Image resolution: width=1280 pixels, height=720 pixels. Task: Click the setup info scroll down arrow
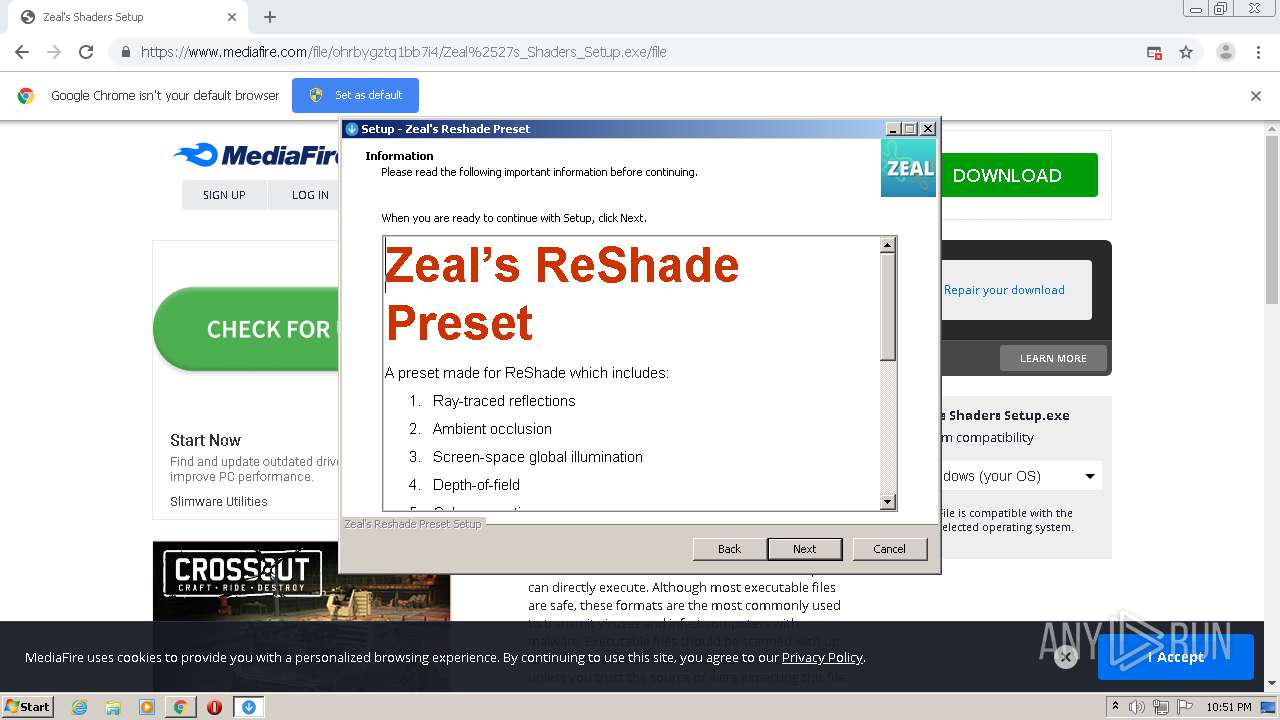(x=887, y=502)
